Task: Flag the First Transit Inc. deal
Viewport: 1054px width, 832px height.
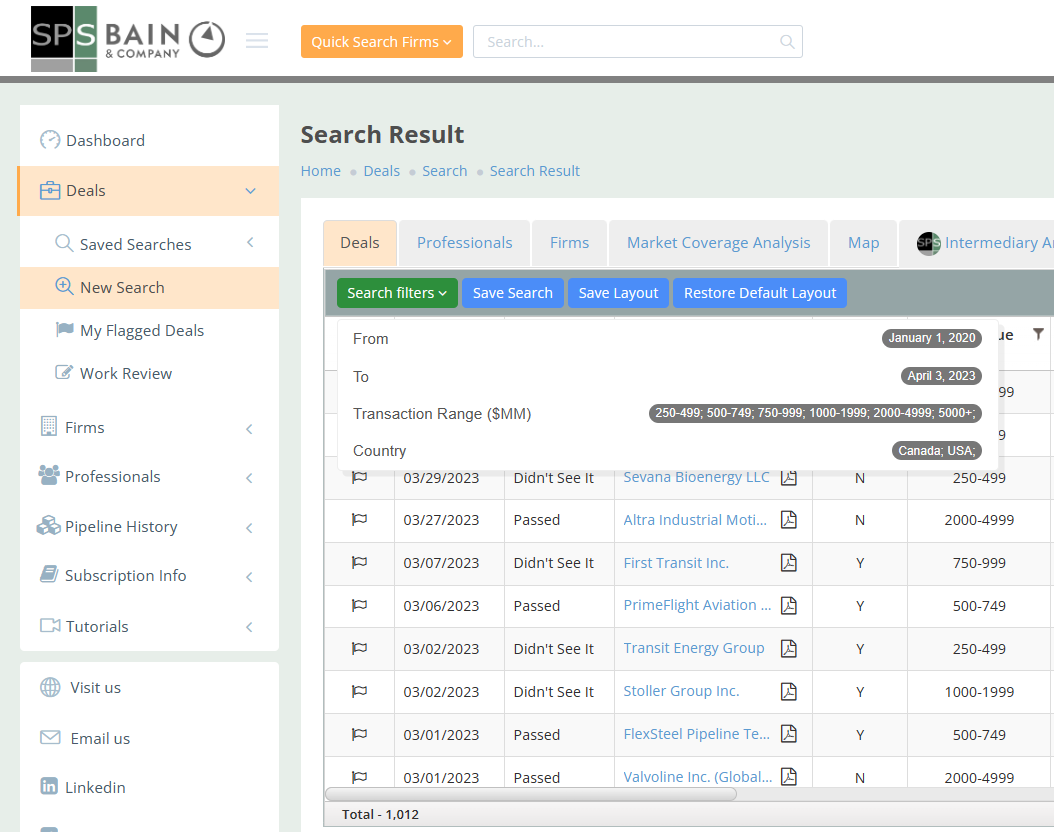Action: point(360,563)
